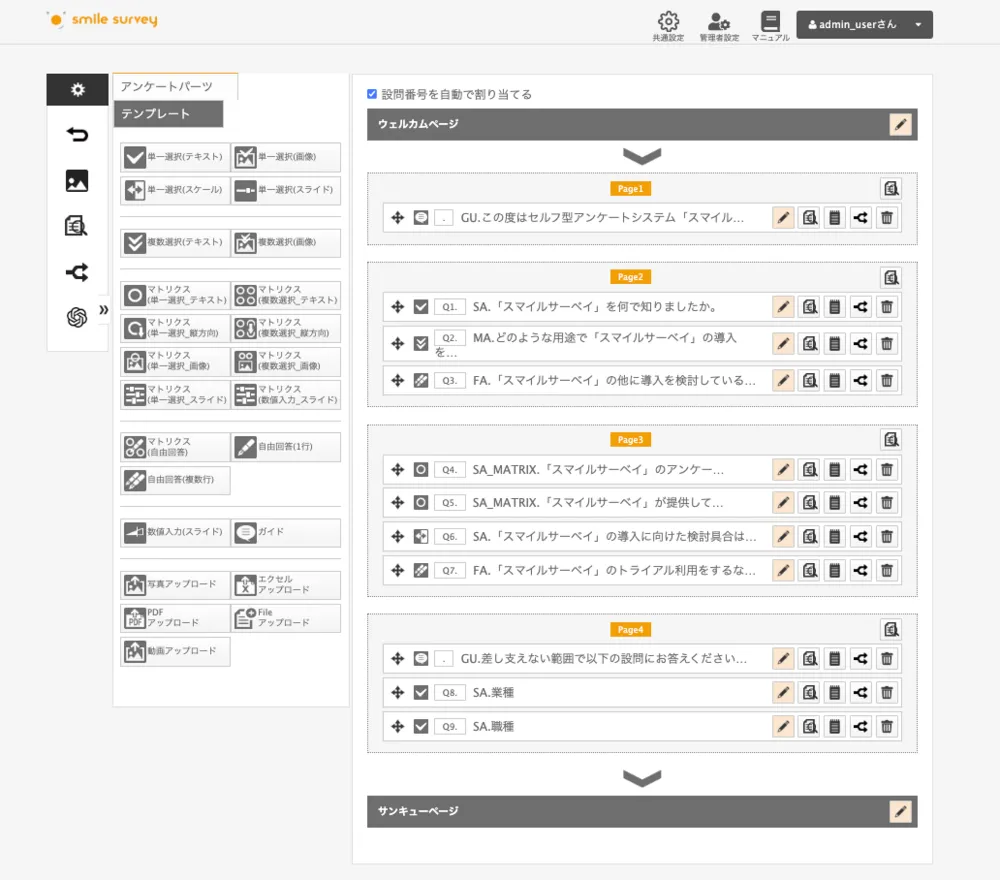The width and height of the screenshot is (1000, 880).
Task: Open branch settings for Q8 業種
Action: (861, 693)
